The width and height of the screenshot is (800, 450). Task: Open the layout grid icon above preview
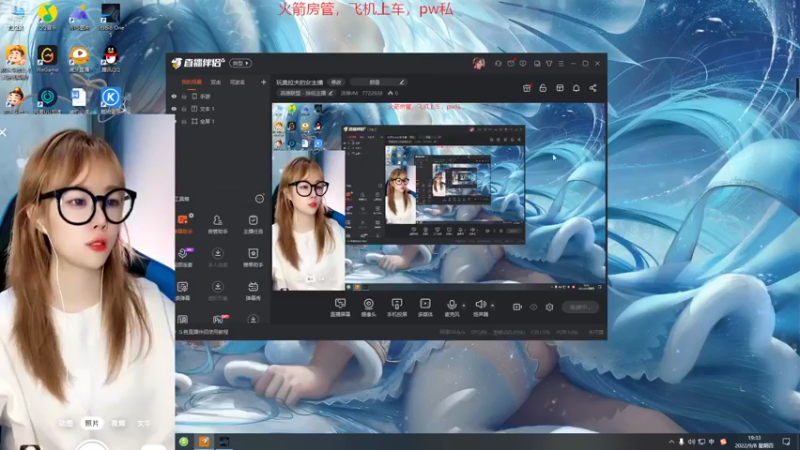click(x=560, y=88)
